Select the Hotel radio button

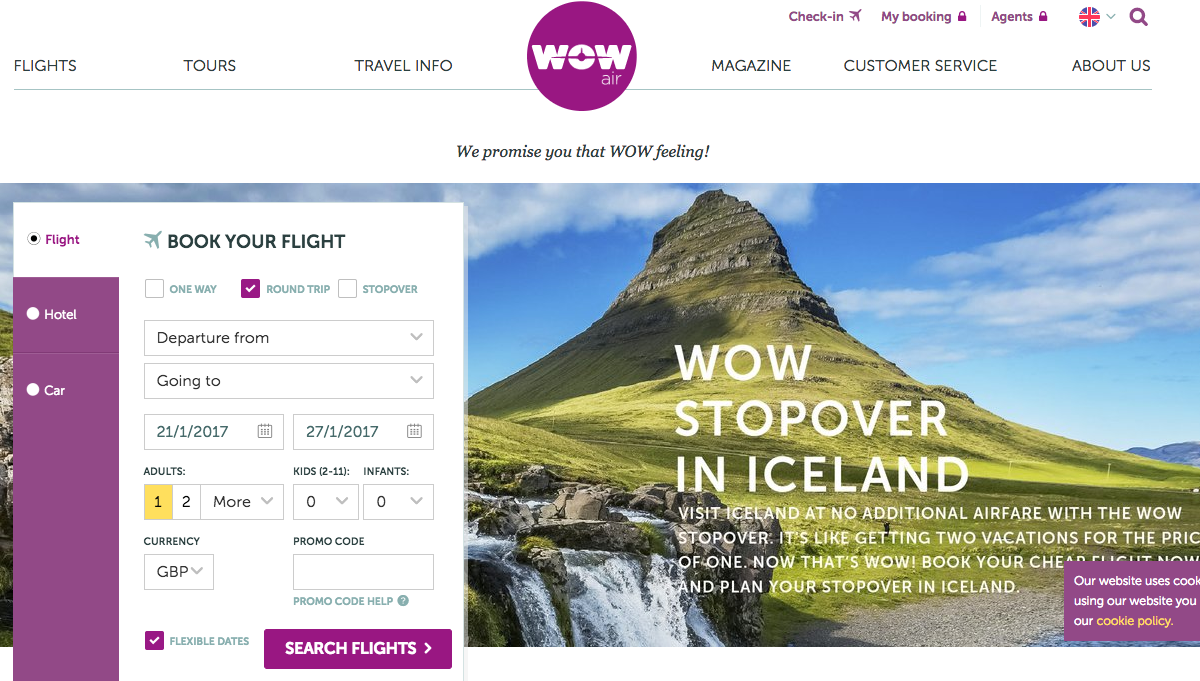pos(33,314)
